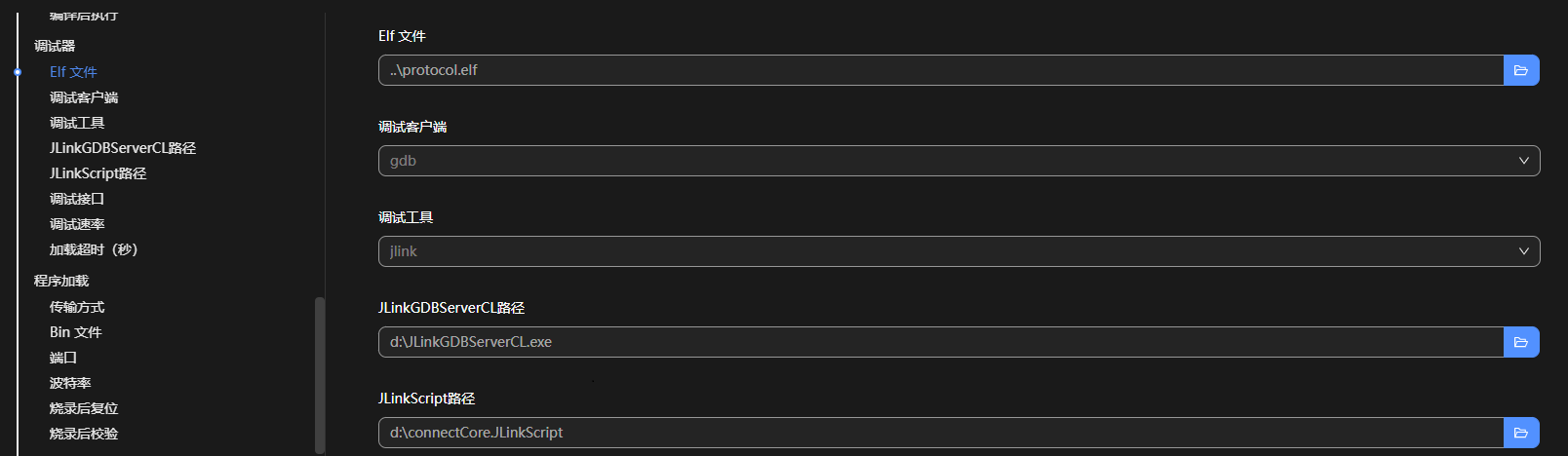Go to 加载超时（秒） sidebar entry

pos(94,249)
